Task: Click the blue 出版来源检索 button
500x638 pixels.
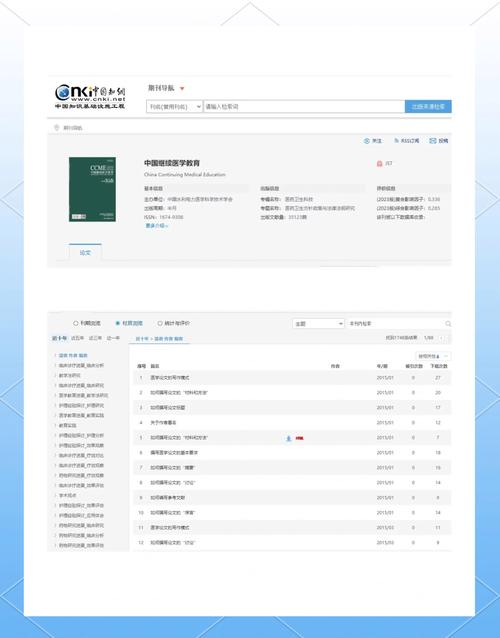Action: point(428,107)
